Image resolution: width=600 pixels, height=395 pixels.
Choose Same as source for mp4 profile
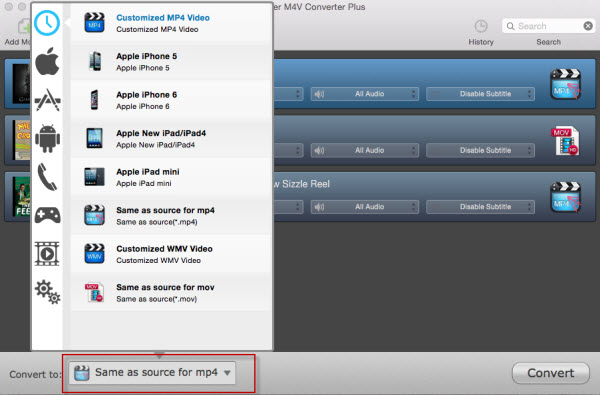[x=171, y=215]
